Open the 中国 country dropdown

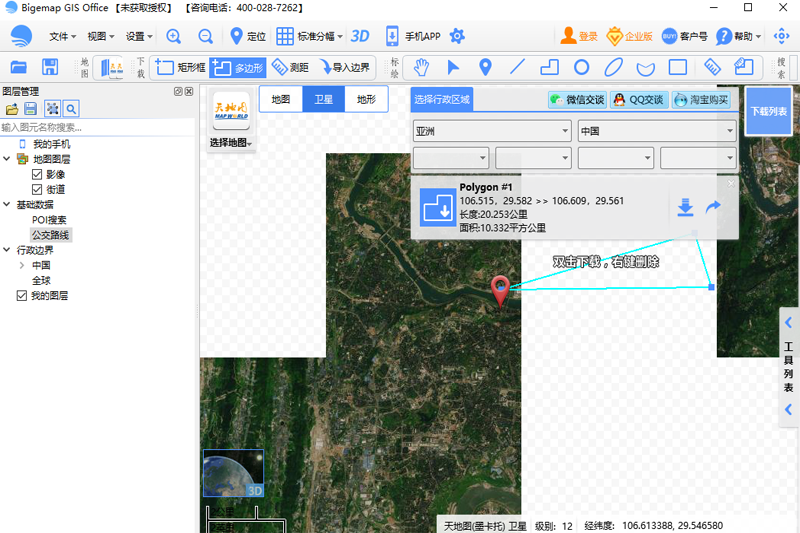coord(657,131)
